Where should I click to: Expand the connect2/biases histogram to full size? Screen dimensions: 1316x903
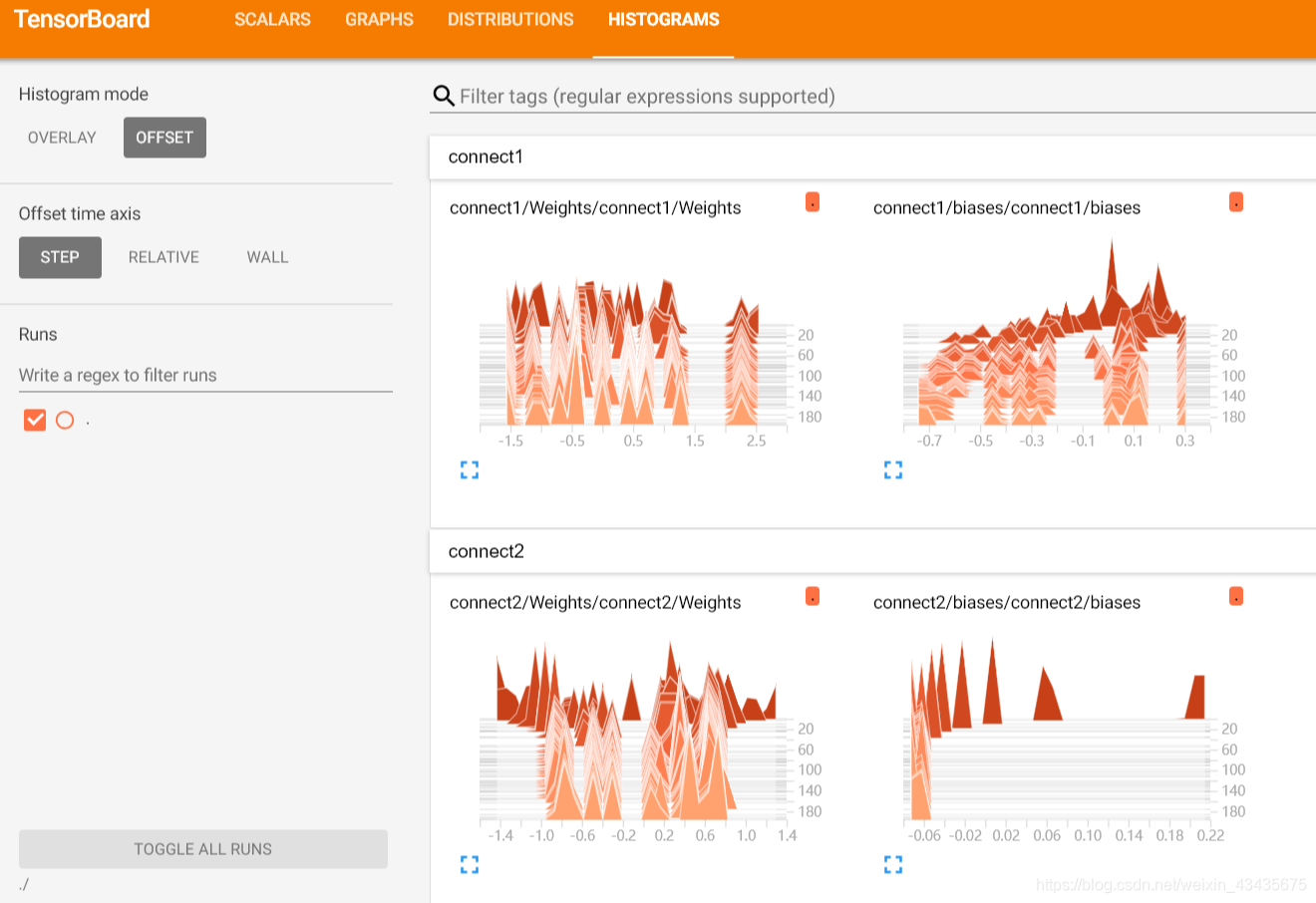click(x=893, y=864)
